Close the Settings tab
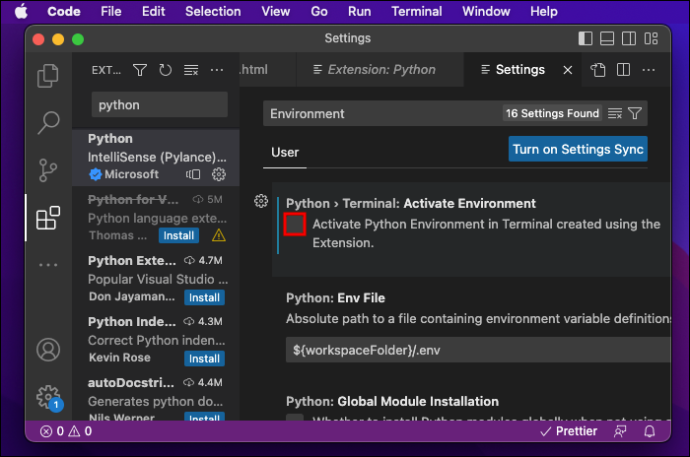Screen dimensions: 690x457 [x=568, y=70]
